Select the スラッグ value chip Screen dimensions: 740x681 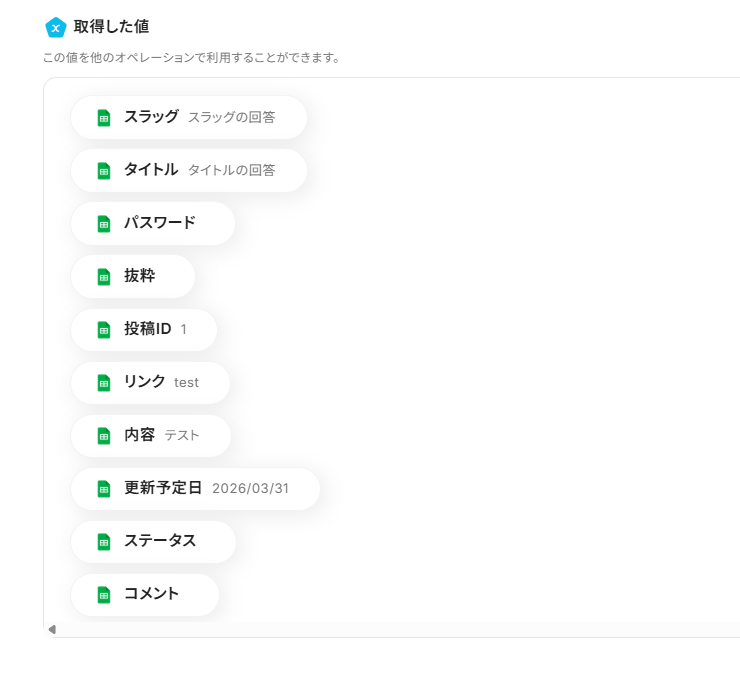[x=188, y=118]
